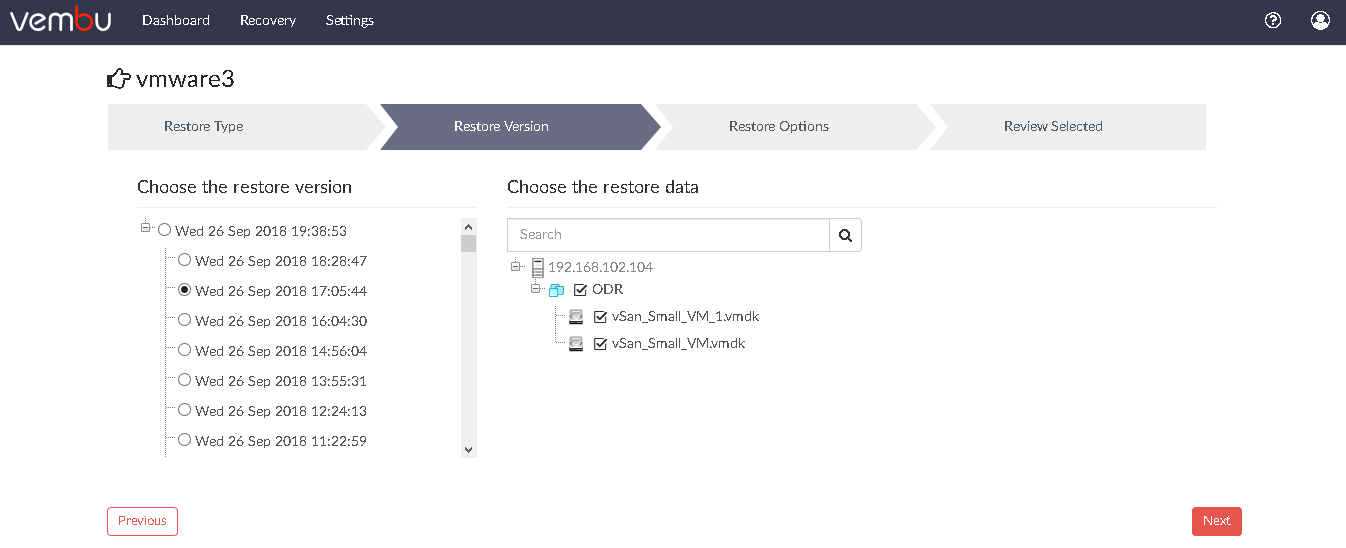Click the ODR virtual machine icon

pyautogui.click(x=557, y=290)
